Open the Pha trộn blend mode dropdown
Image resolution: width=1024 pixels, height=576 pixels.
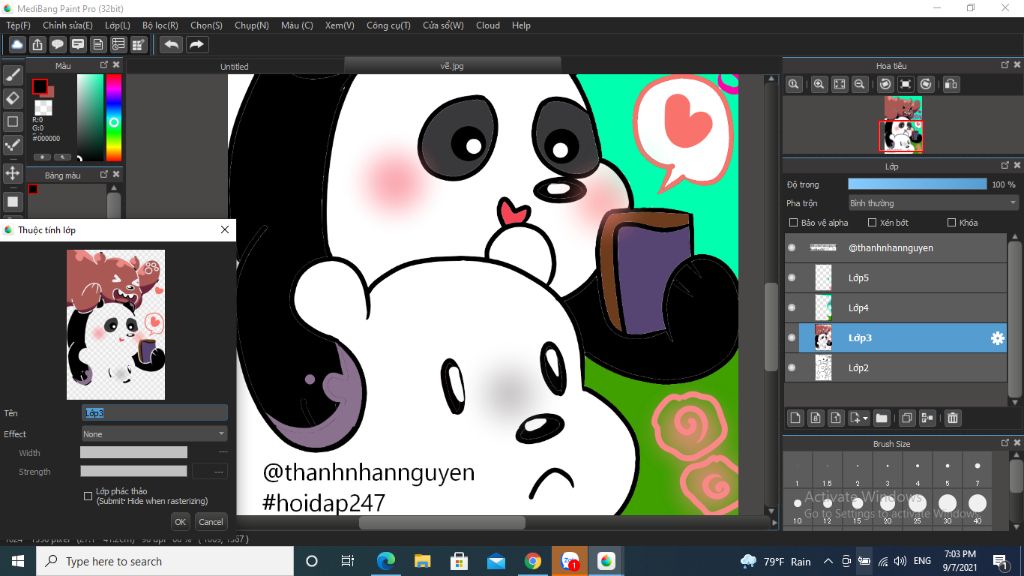tap(933, 203)
